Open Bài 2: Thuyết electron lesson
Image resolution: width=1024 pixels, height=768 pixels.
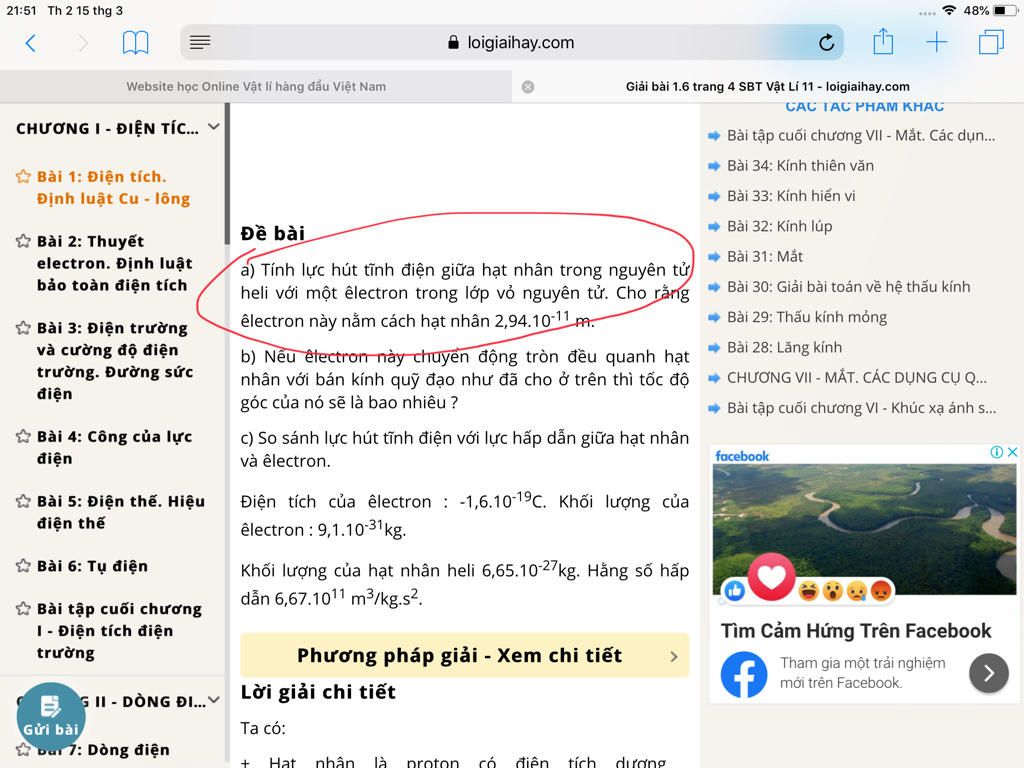pos(114,263)
